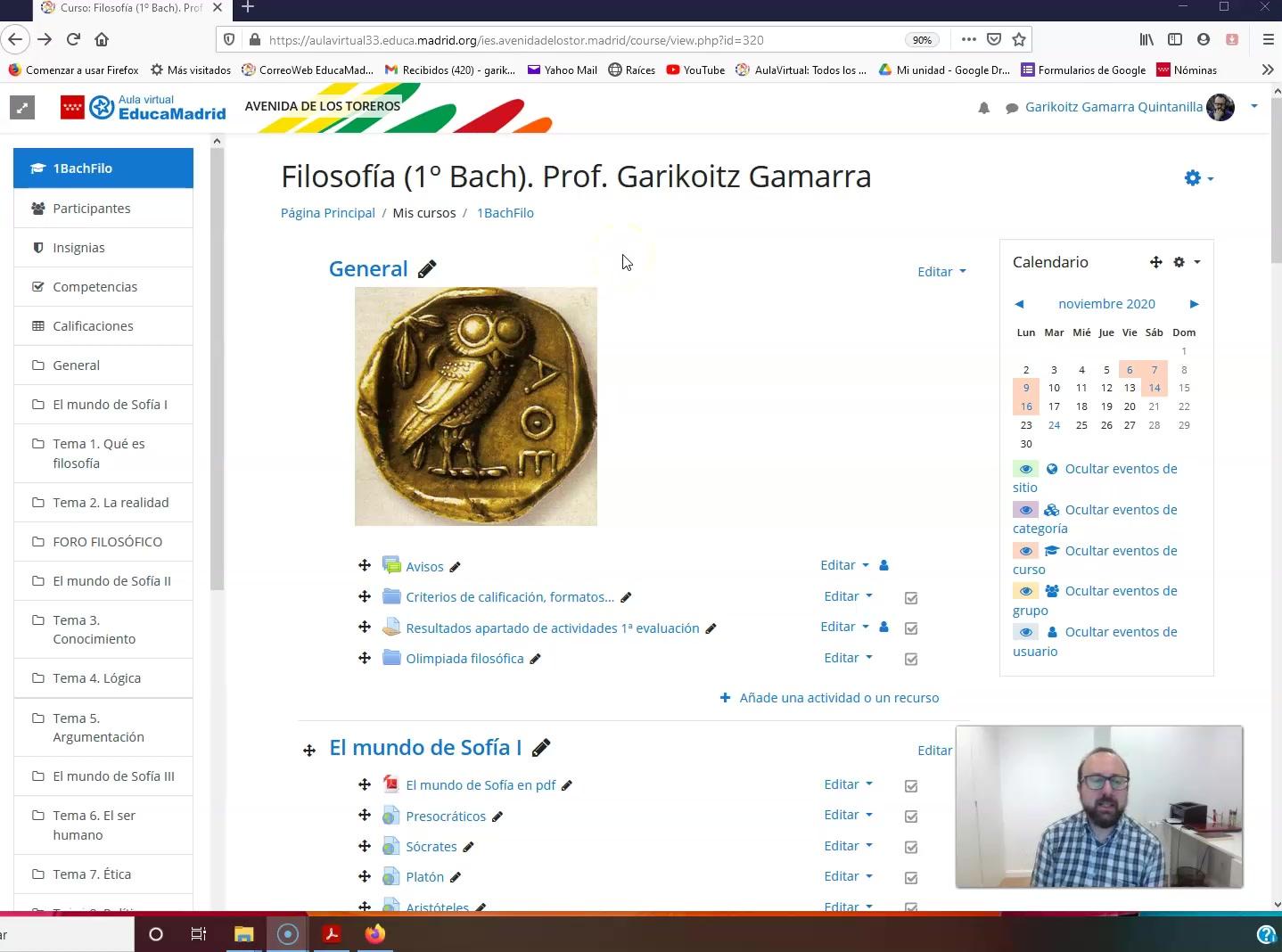This screenshot has width=1282, height=952.
Task: Toggle completion checkbox for Olimpiada filosófica
Action: click(911, 660)
